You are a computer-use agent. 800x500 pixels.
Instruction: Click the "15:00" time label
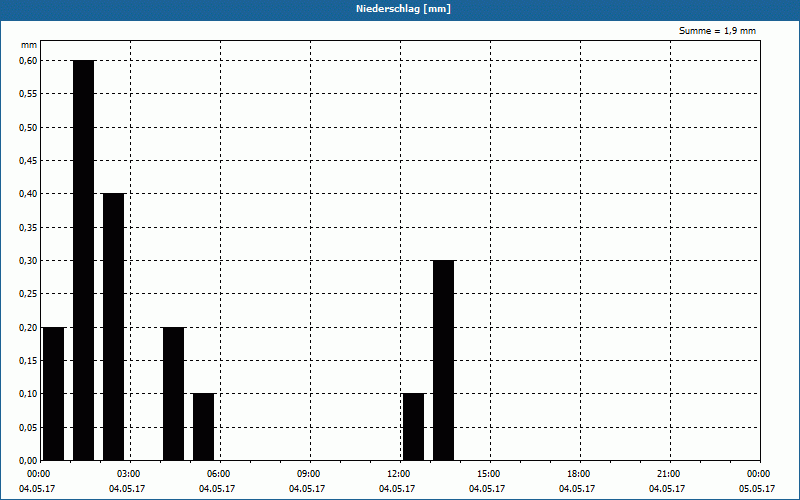click(489, 474)
